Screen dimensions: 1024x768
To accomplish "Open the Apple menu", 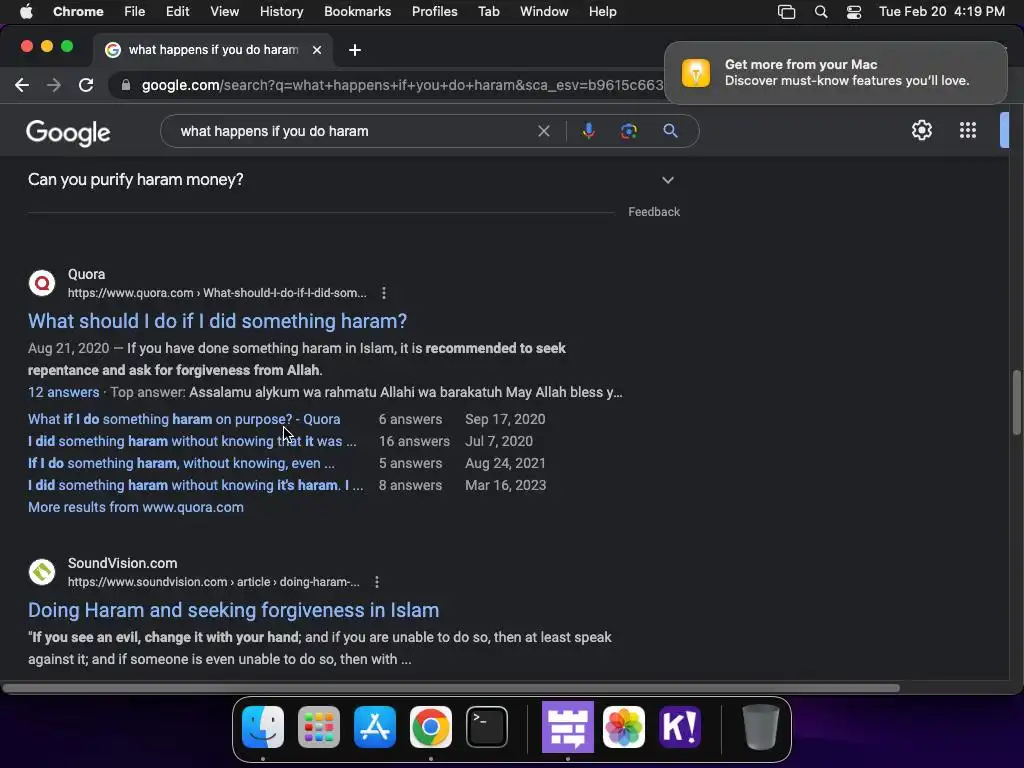I will tap(26, 12).
